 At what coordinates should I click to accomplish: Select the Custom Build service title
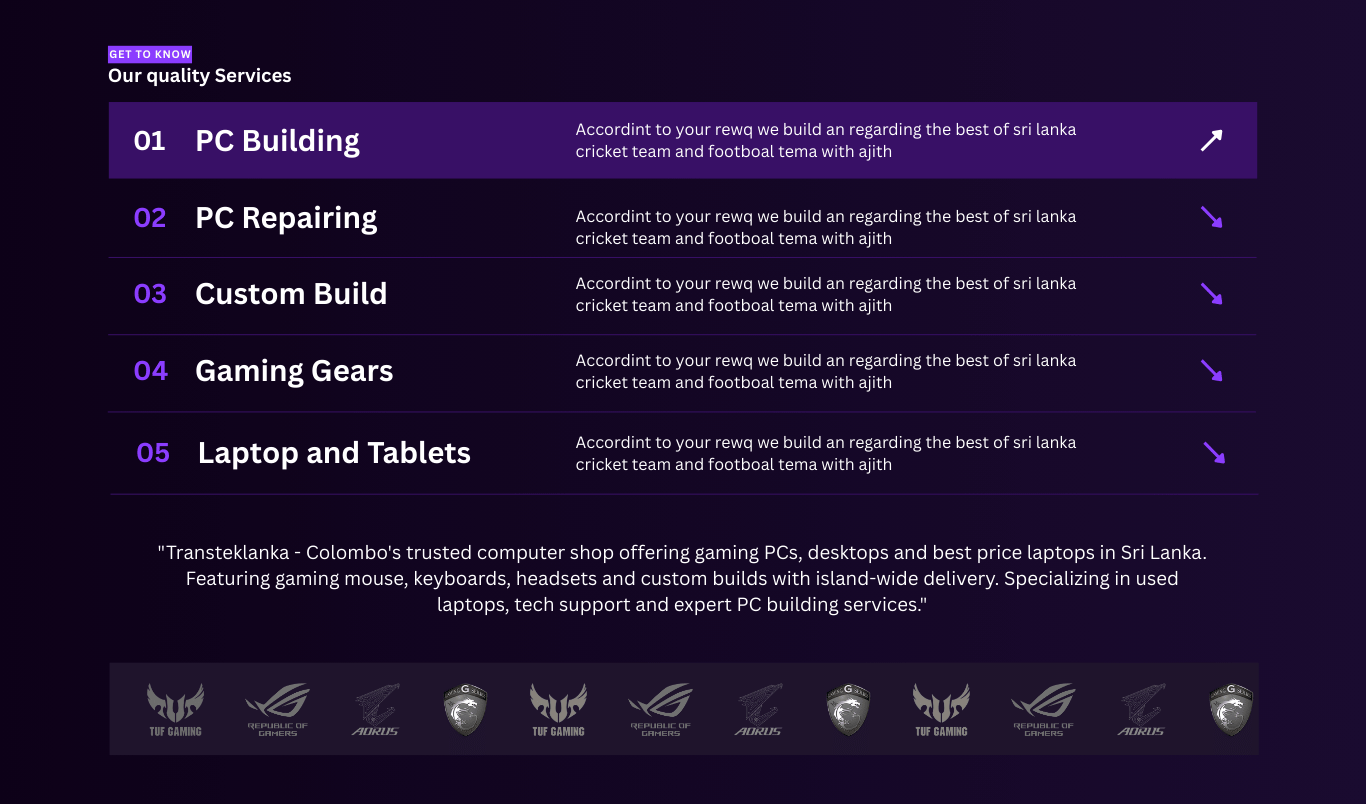coord(291,294)
